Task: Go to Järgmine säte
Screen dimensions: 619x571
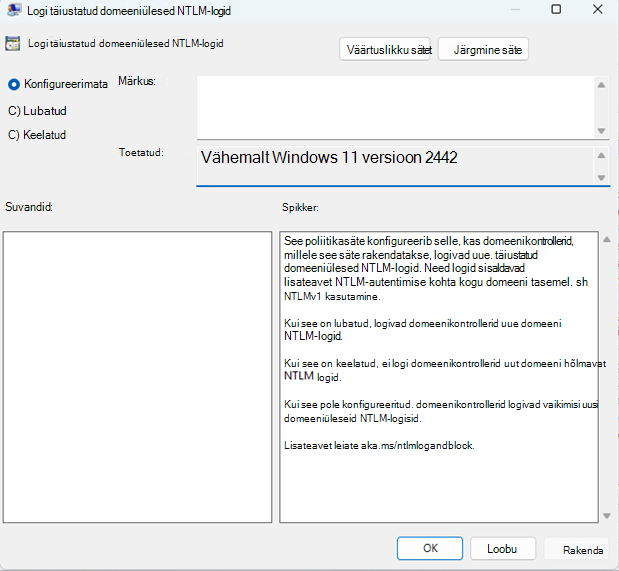Action: pos(483,49)
